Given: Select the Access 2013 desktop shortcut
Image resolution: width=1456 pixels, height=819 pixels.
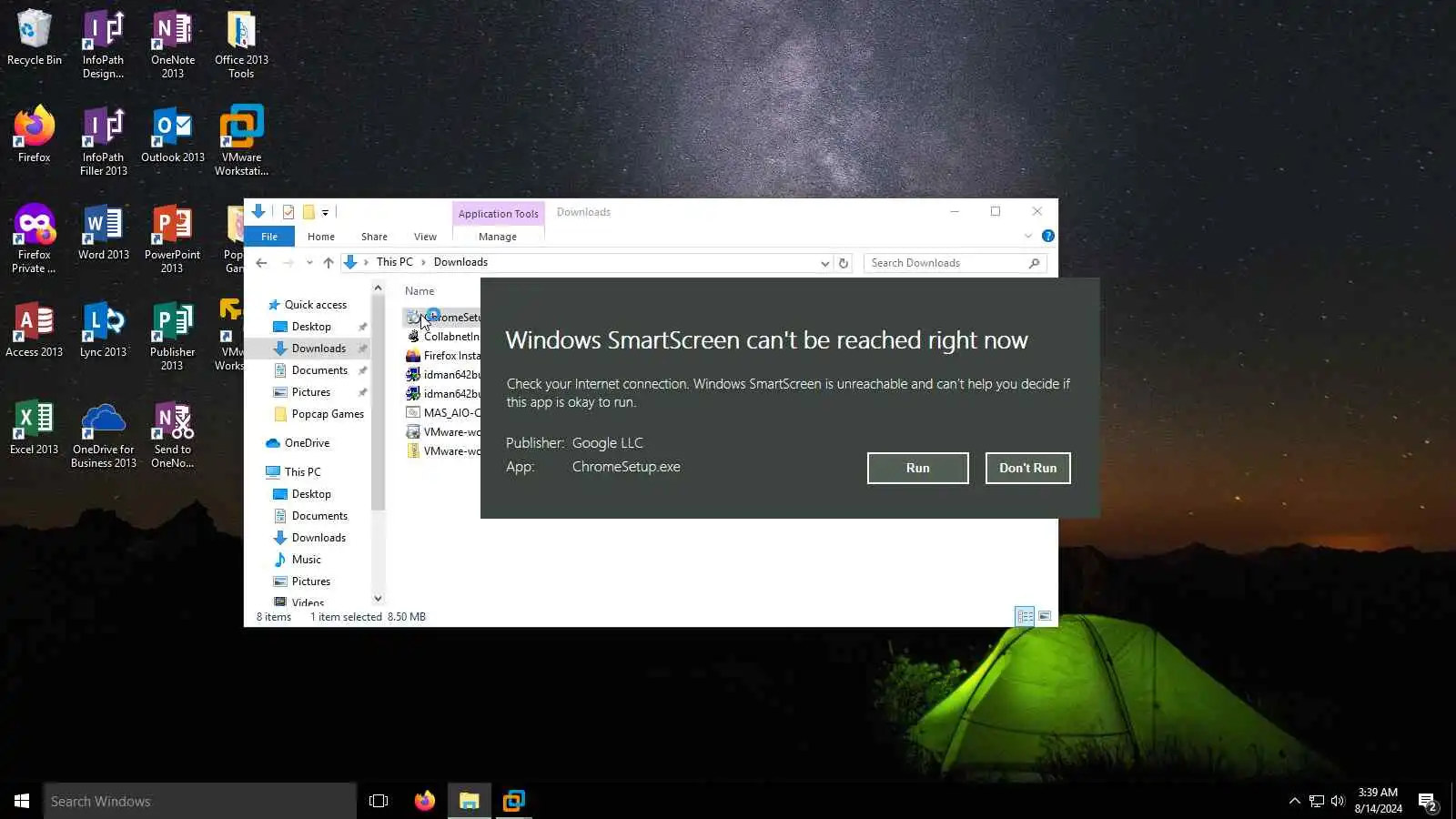Looking at the screenshot, I should point(35,329).
